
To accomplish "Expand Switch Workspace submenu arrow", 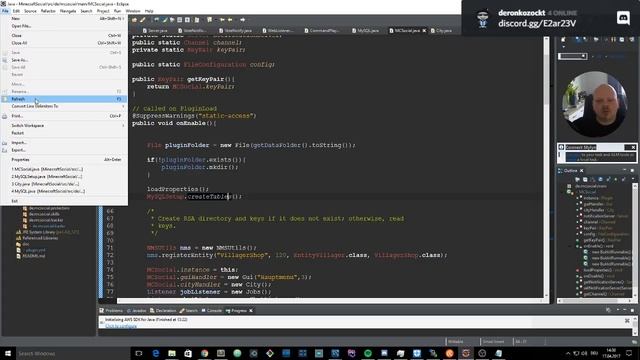I will tap(123, 126).
